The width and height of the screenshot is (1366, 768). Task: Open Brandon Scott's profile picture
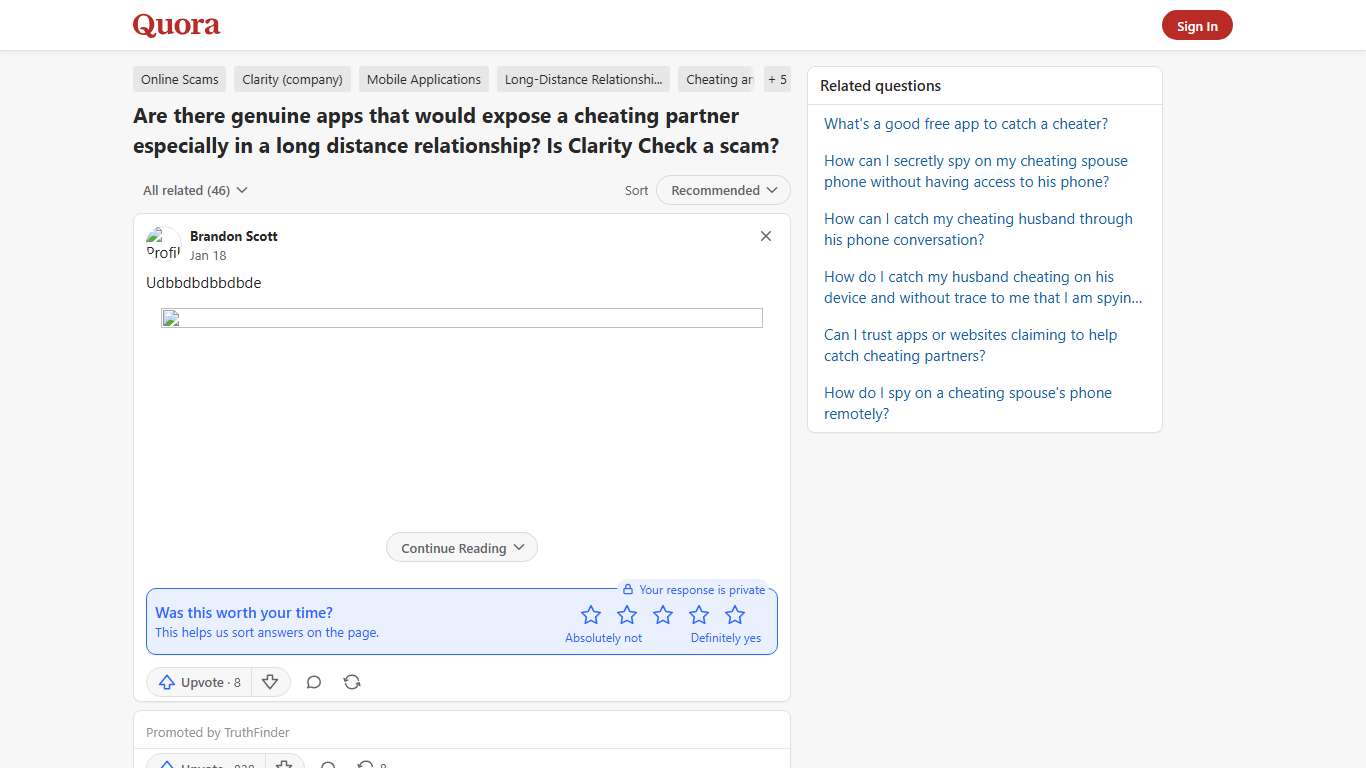point(163,244)
